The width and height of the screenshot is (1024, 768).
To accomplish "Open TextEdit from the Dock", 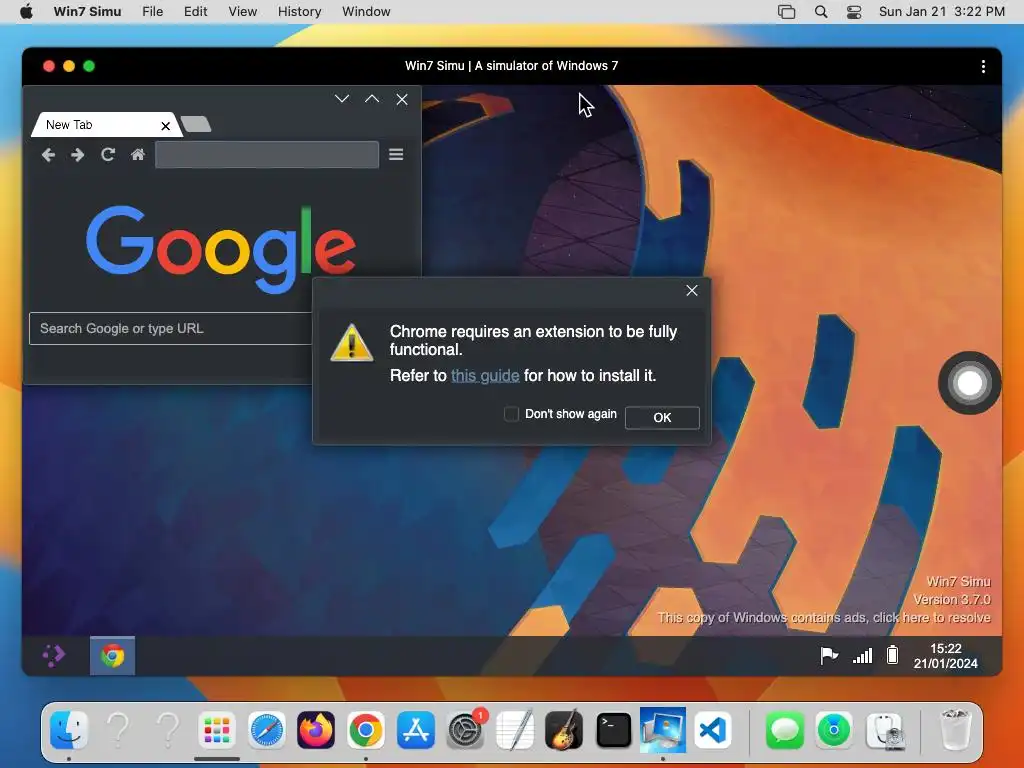I will pyautogui.click(x=515, y=729).
